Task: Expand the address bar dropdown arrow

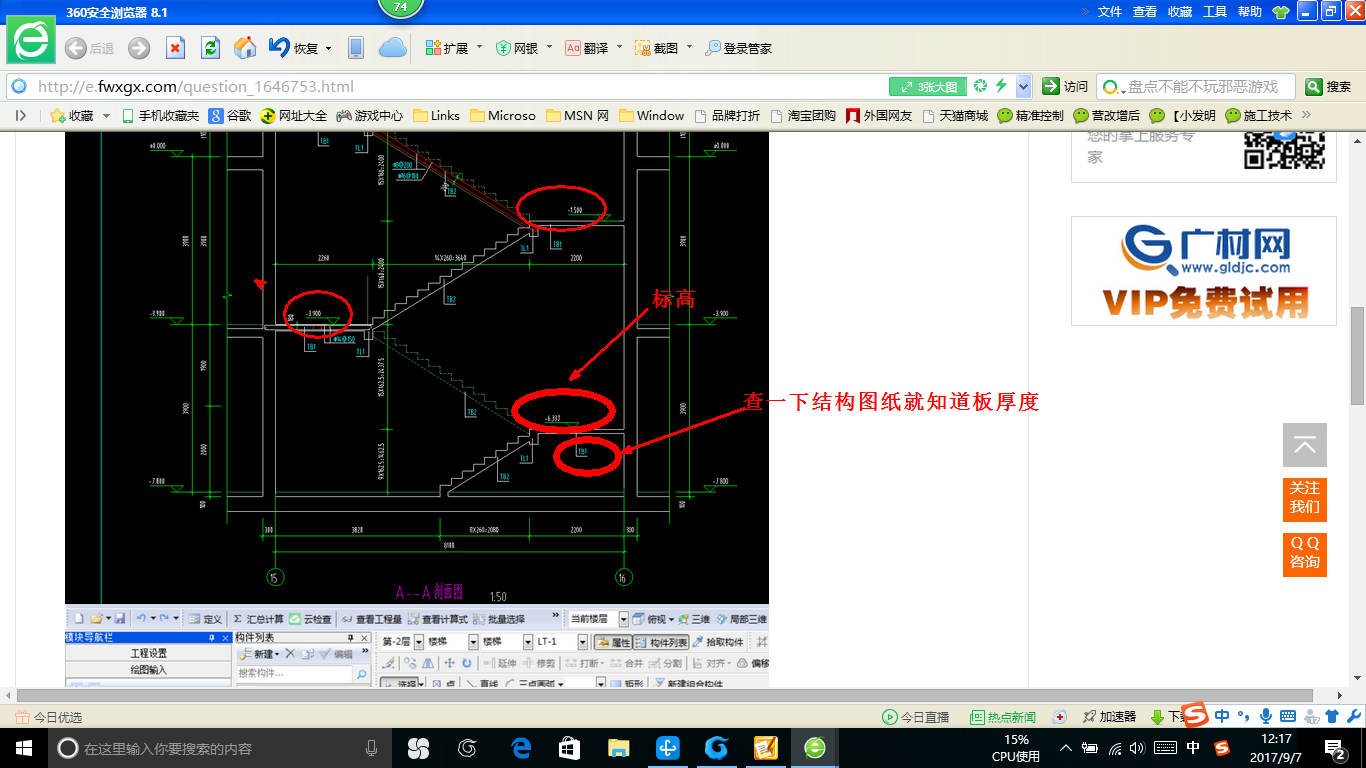Action: (x=1023, y=87)
